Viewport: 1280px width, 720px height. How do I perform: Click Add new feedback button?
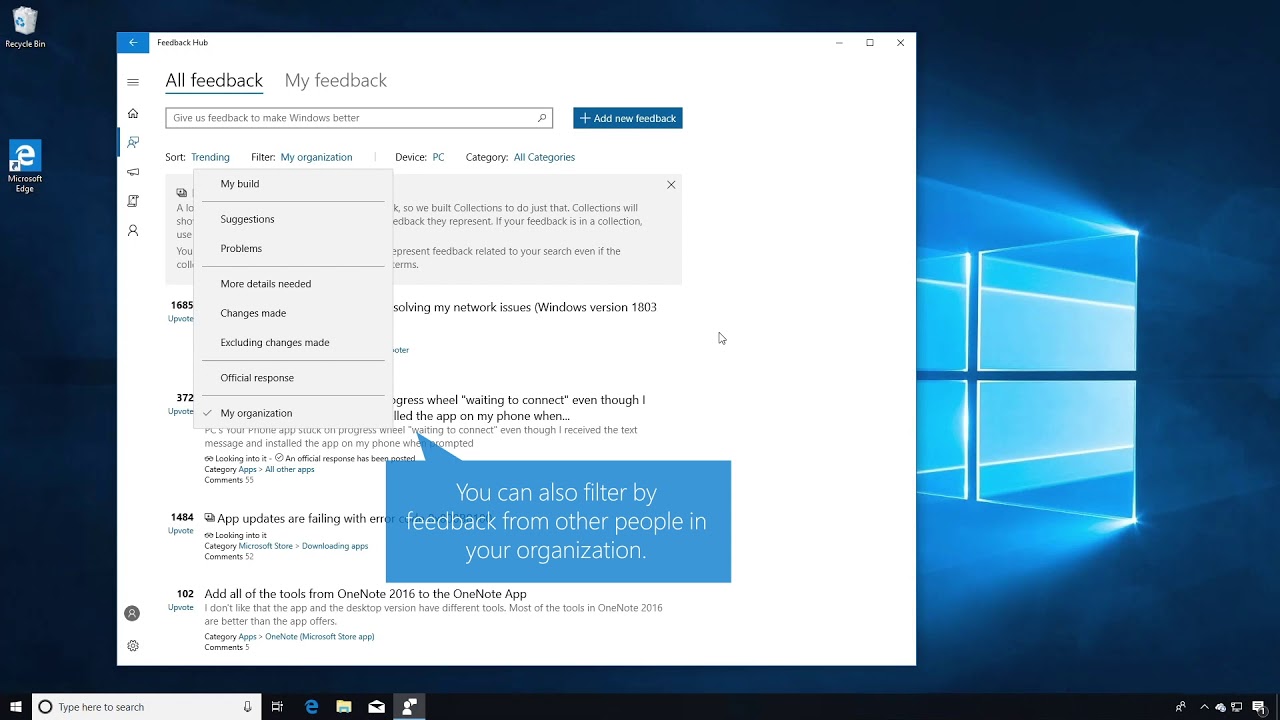point(628,118)
